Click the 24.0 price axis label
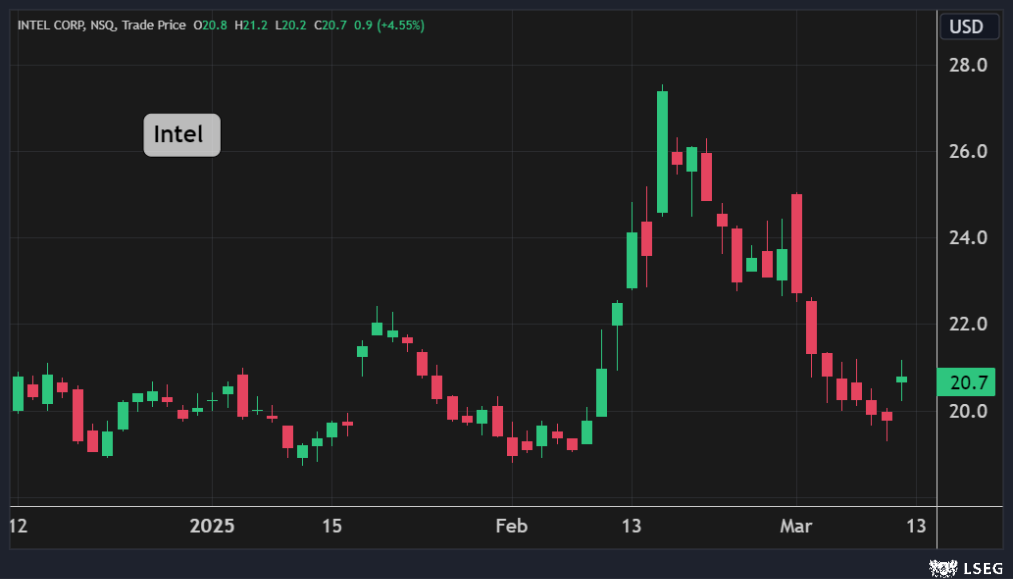 (x=968, y=238)
